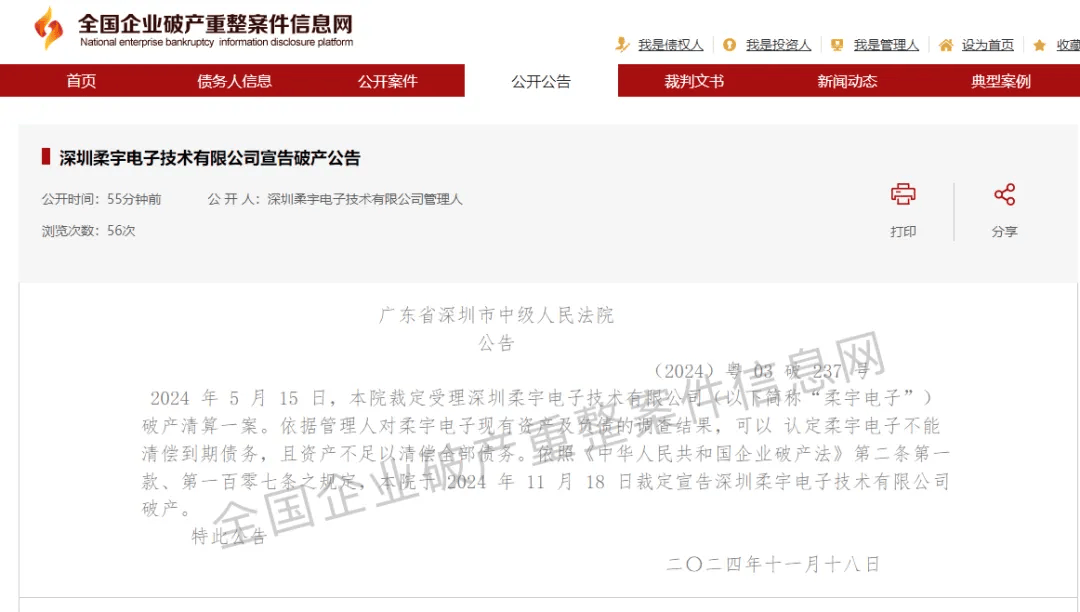Image resolution: width=1080 pixels, height=612 pixels.
Task: Open the 新闻动态 nav tab
Action: (847, 81)
